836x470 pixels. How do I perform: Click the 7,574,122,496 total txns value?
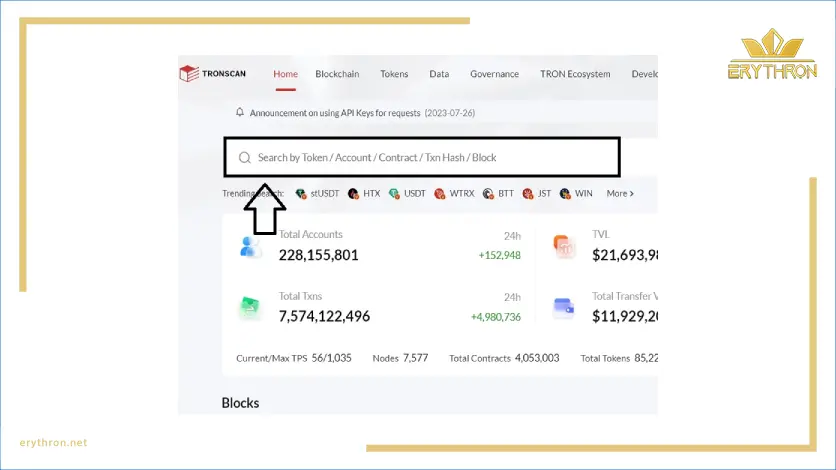[324, 317]
